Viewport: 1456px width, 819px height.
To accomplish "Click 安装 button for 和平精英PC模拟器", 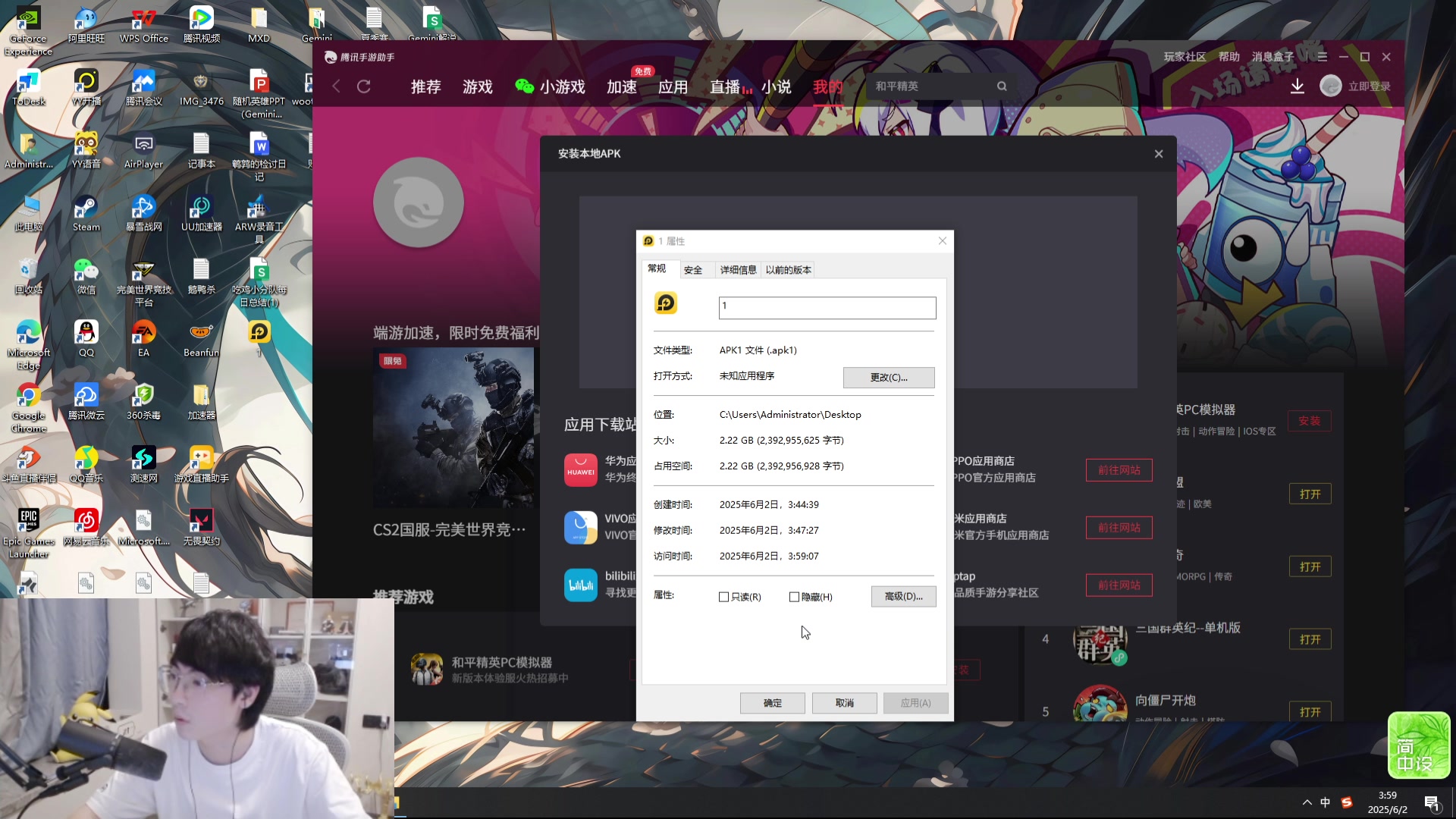I will 1309,421.
